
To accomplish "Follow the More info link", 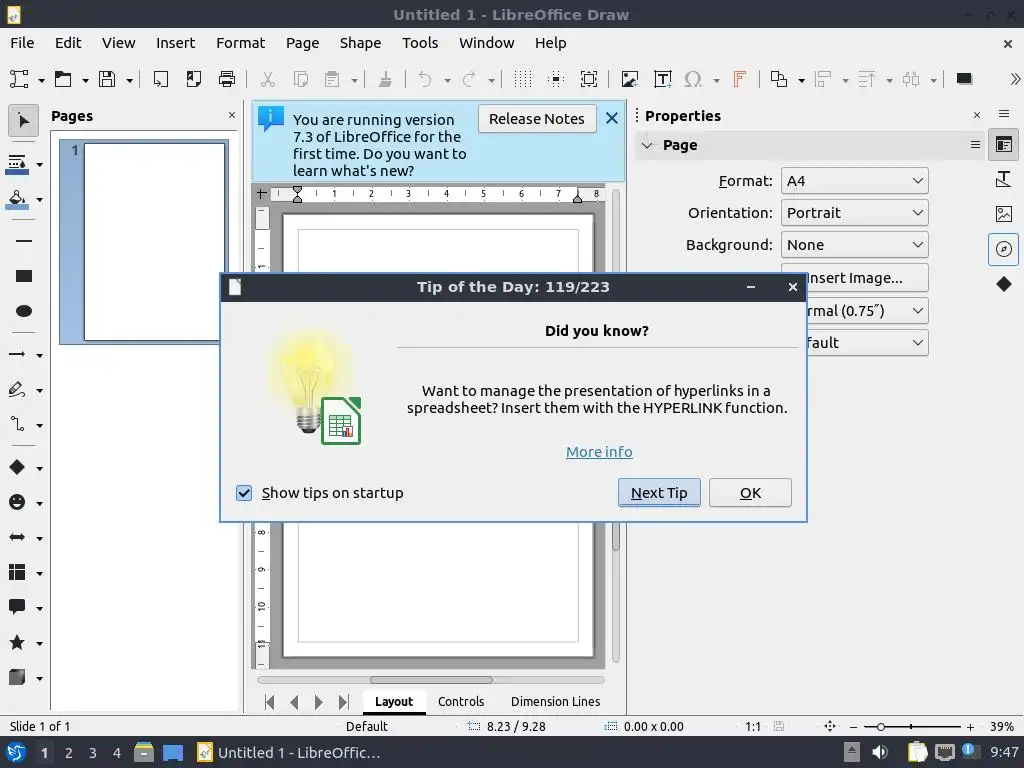I will tap(599, 452).
